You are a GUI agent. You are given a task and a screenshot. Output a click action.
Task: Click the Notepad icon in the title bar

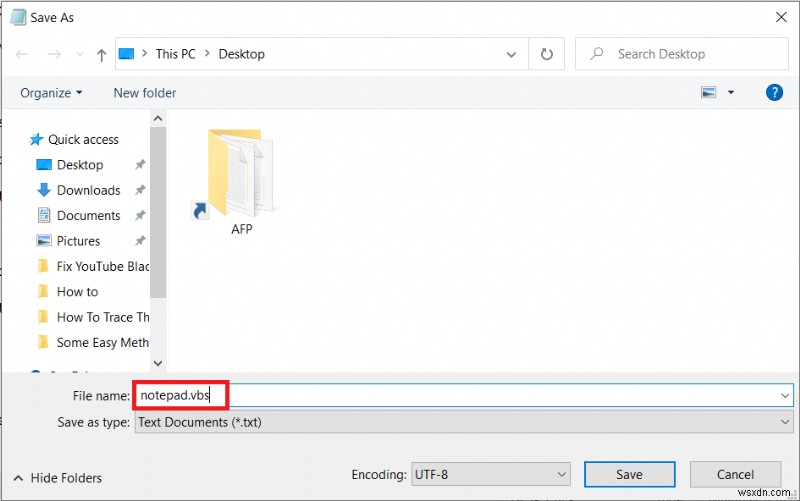tap(18, 17)
